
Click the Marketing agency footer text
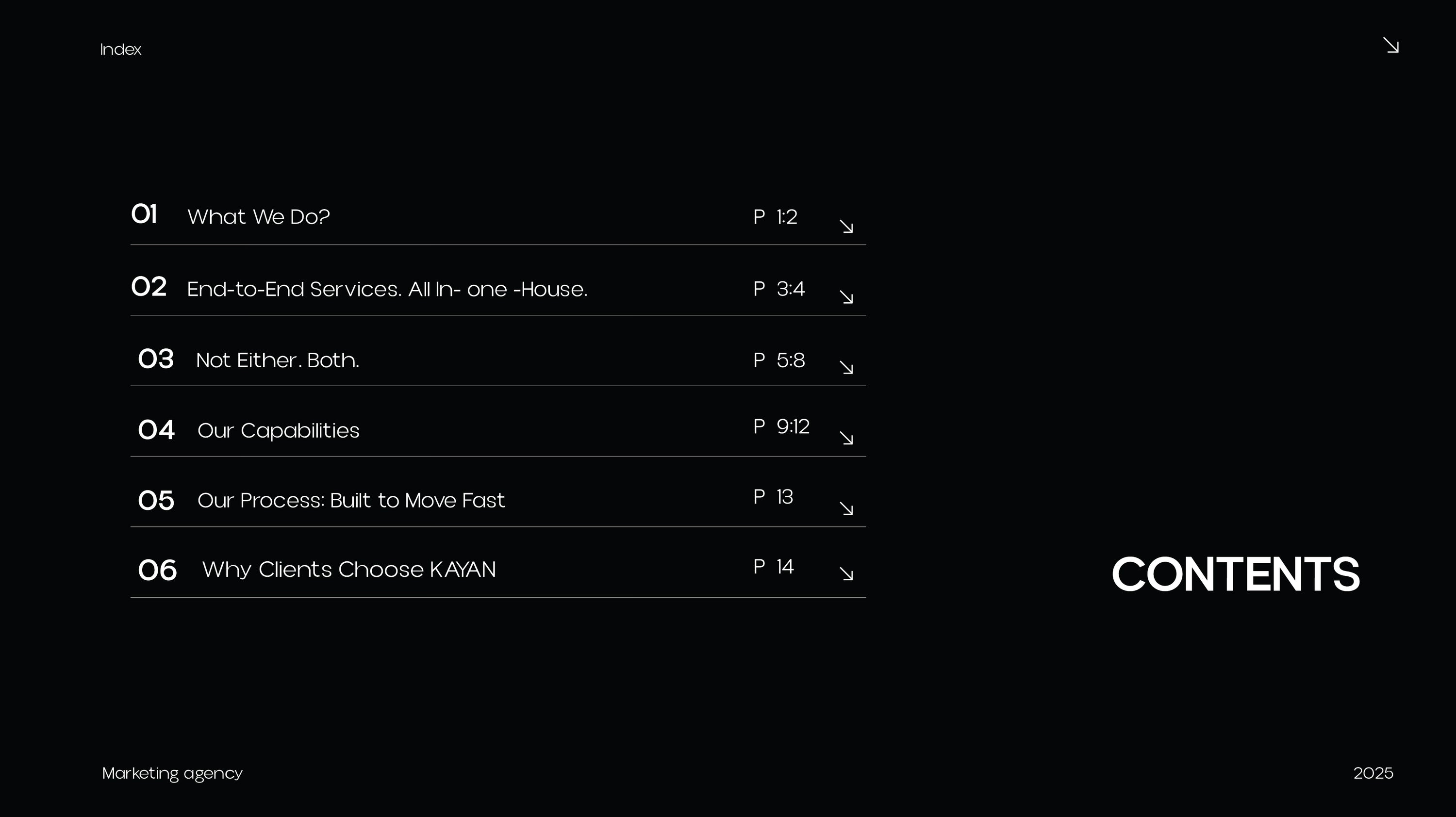point(172,773)
